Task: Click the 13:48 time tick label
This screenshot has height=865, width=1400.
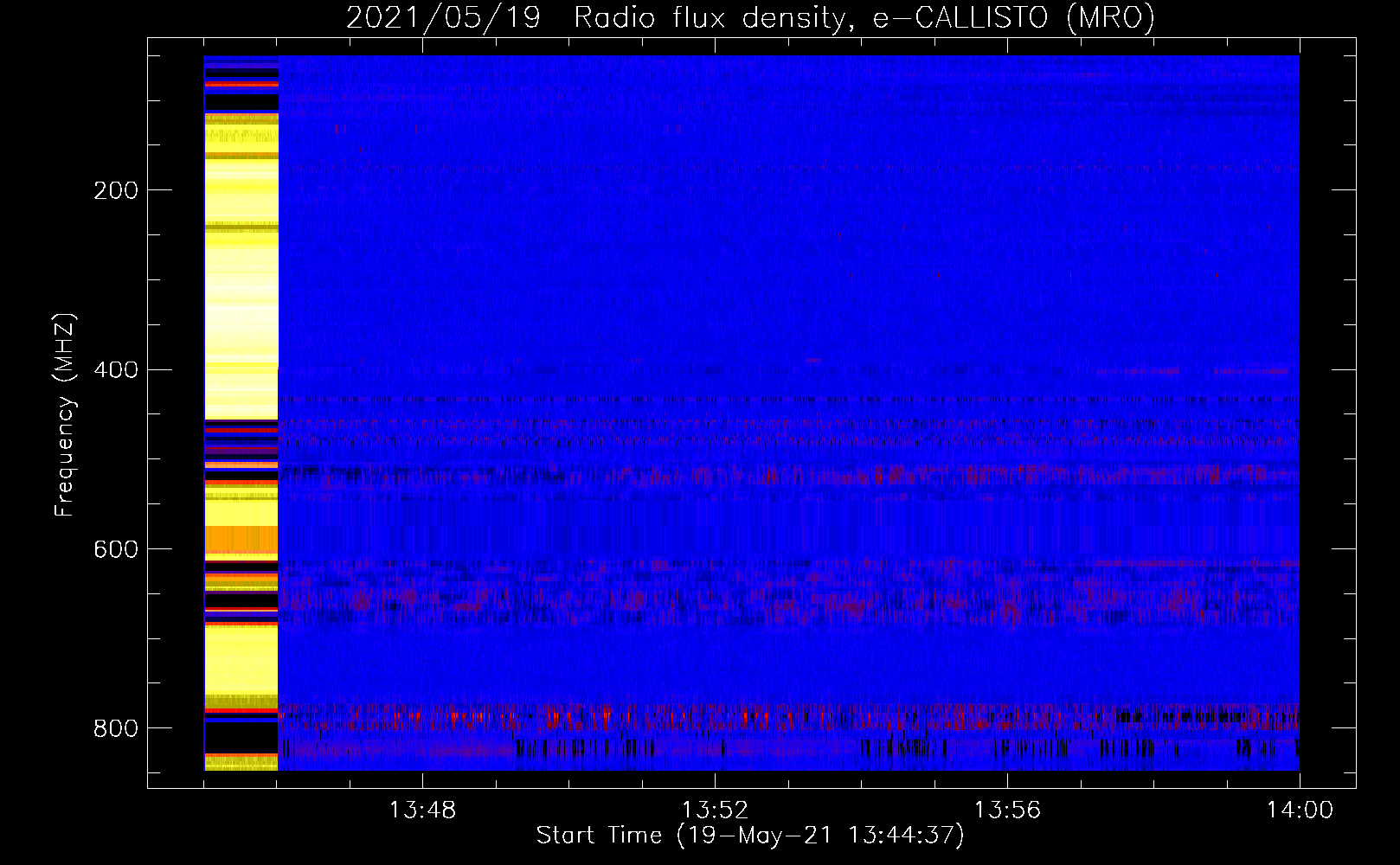Action: [x=422, y=811]
